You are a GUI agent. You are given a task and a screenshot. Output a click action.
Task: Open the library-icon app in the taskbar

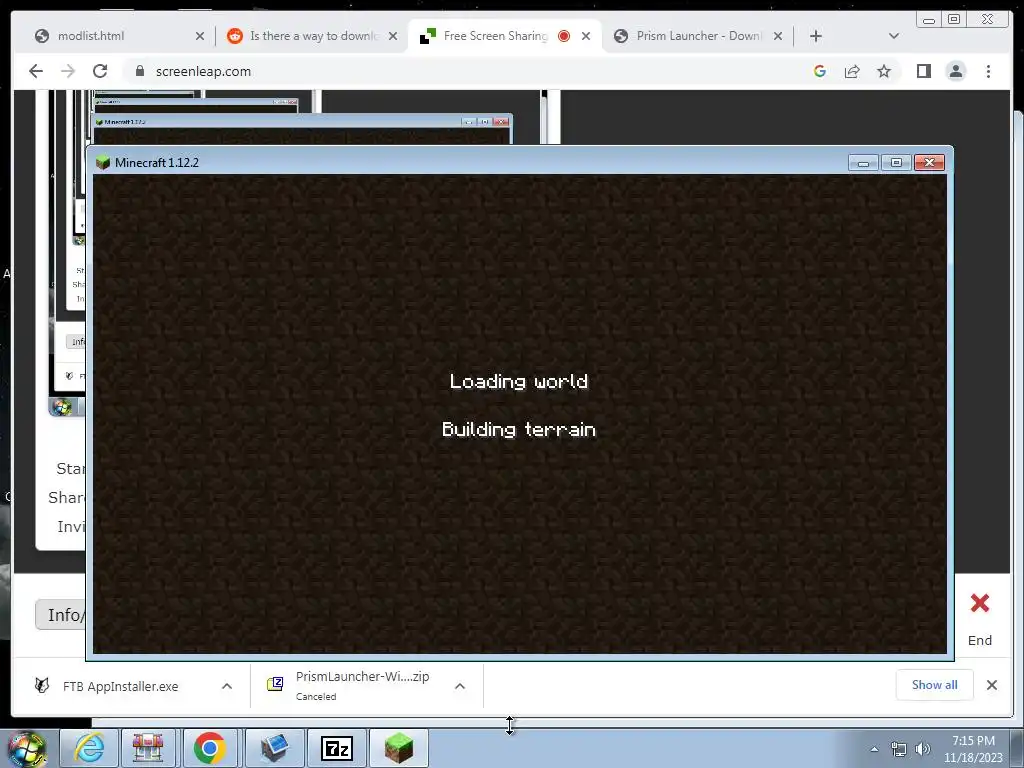pyautogui.click(x=148, y=748)
